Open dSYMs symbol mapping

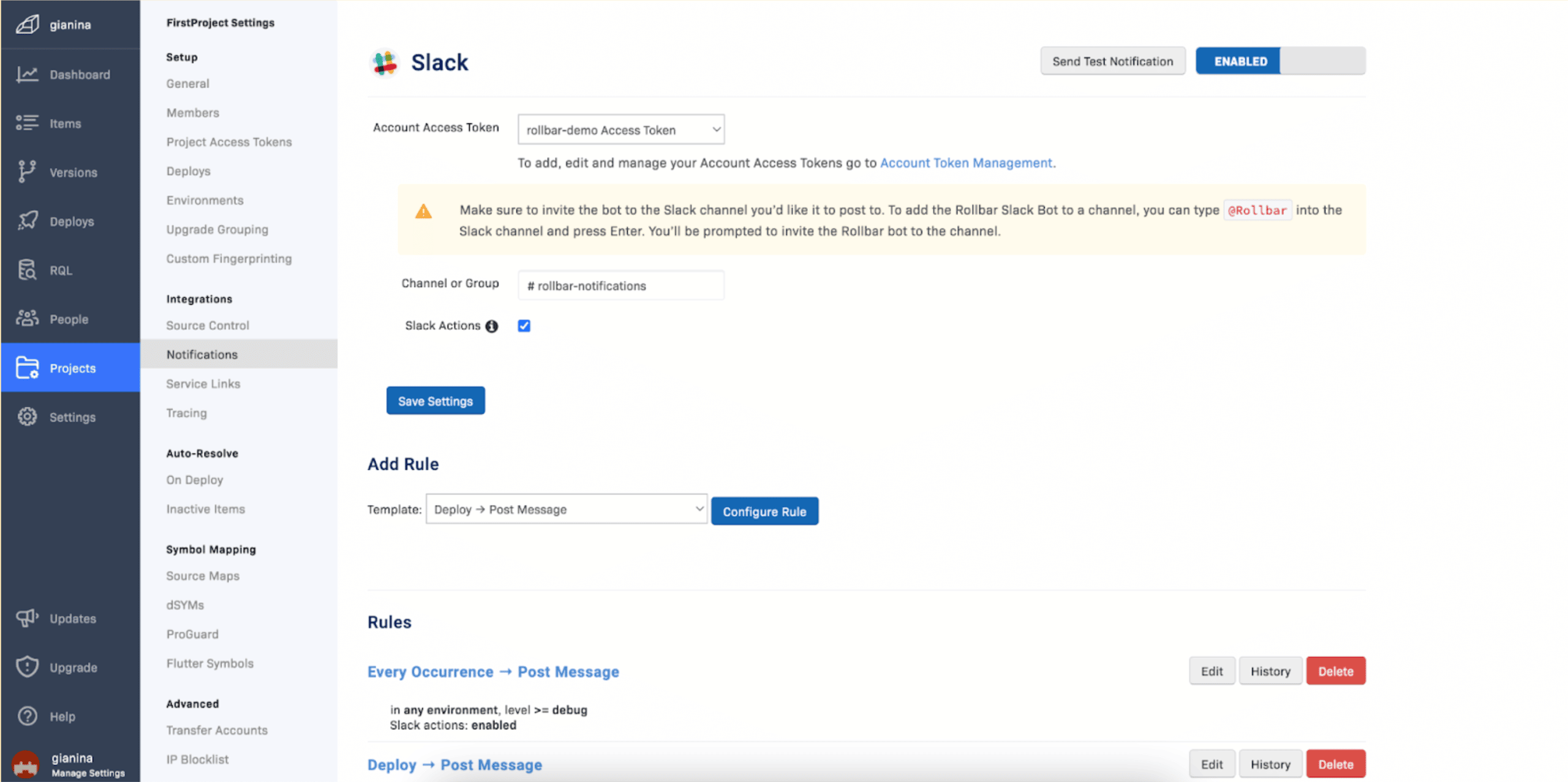pos(185,605)
